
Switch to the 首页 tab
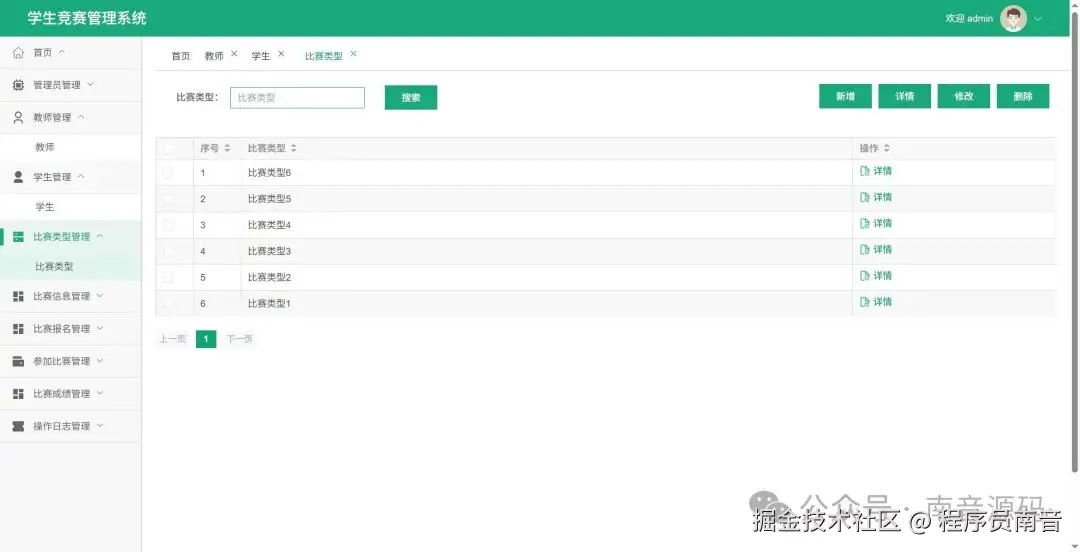[180, 56]
